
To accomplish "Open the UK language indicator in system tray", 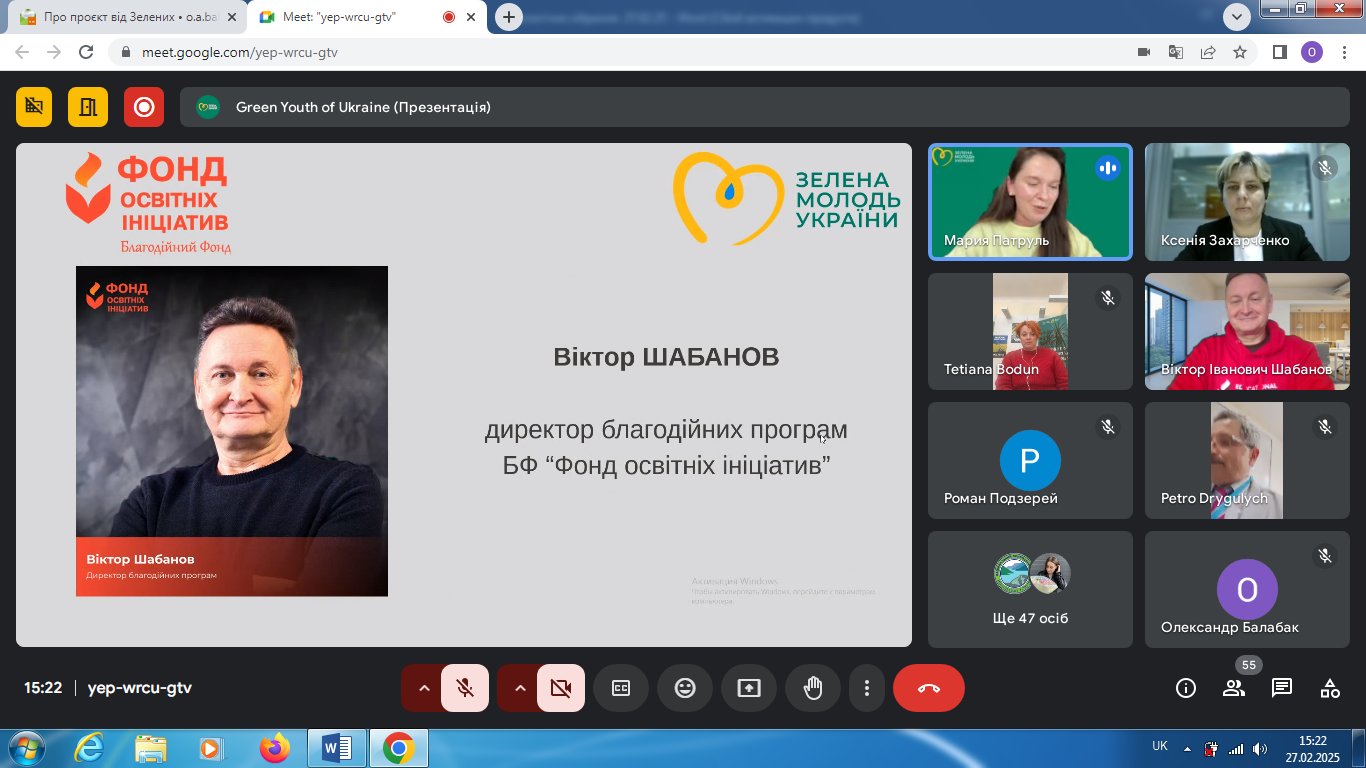I will 1160,746.
